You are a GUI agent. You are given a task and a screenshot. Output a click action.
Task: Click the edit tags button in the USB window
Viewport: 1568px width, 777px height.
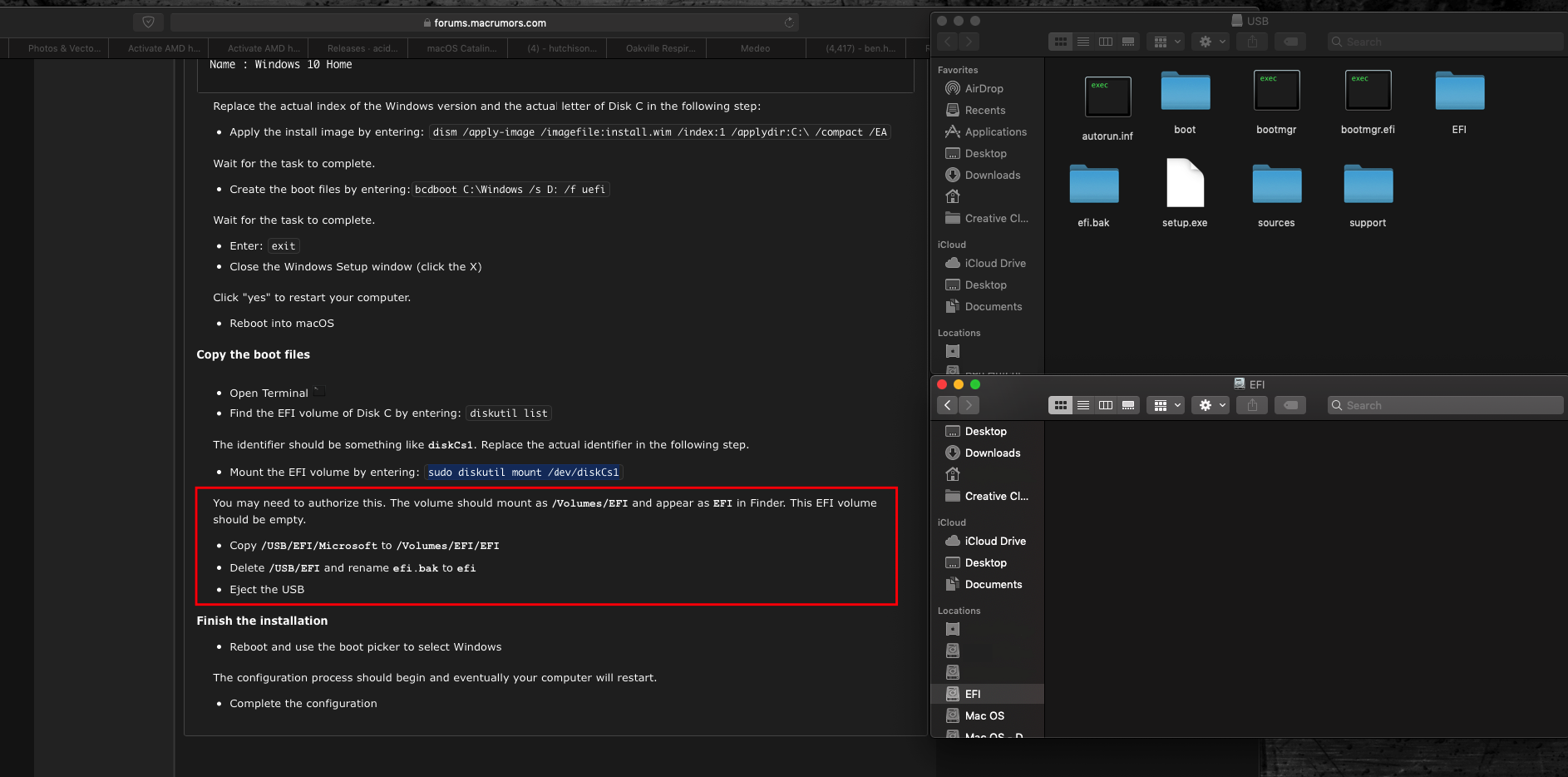[x=1290, y=42]
